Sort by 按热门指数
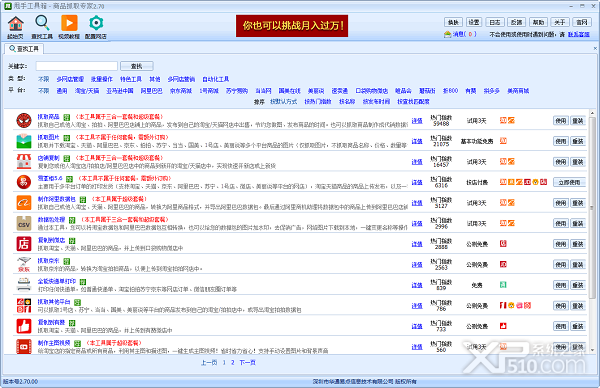600x388 pixels. [x=318, y=101]
